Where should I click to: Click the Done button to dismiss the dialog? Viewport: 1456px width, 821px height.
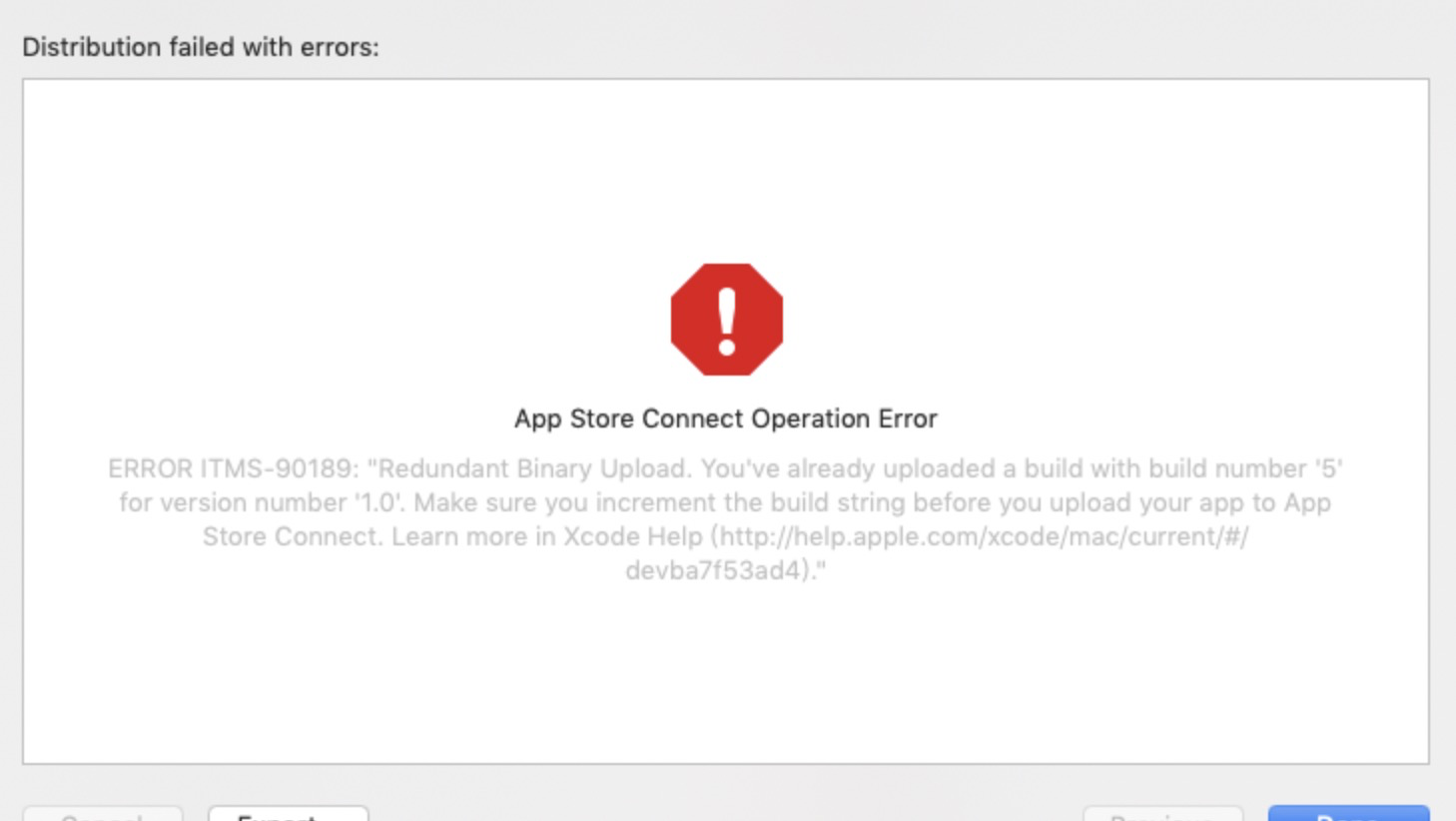[1347, 816]
